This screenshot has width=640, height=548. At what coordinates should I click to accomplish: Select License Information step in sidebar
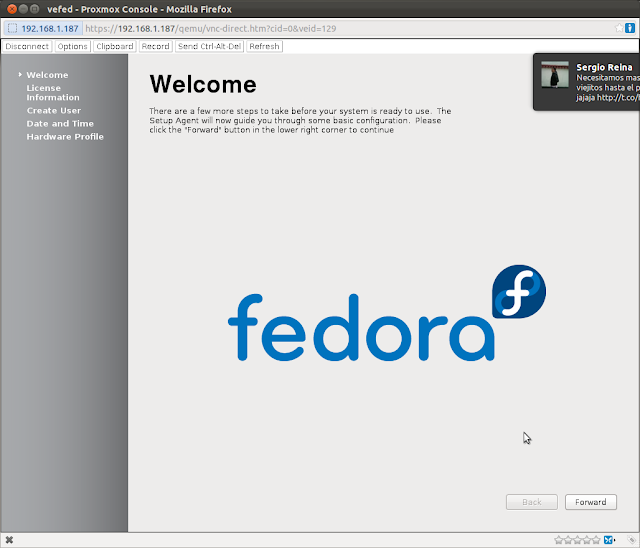point(53,93)
